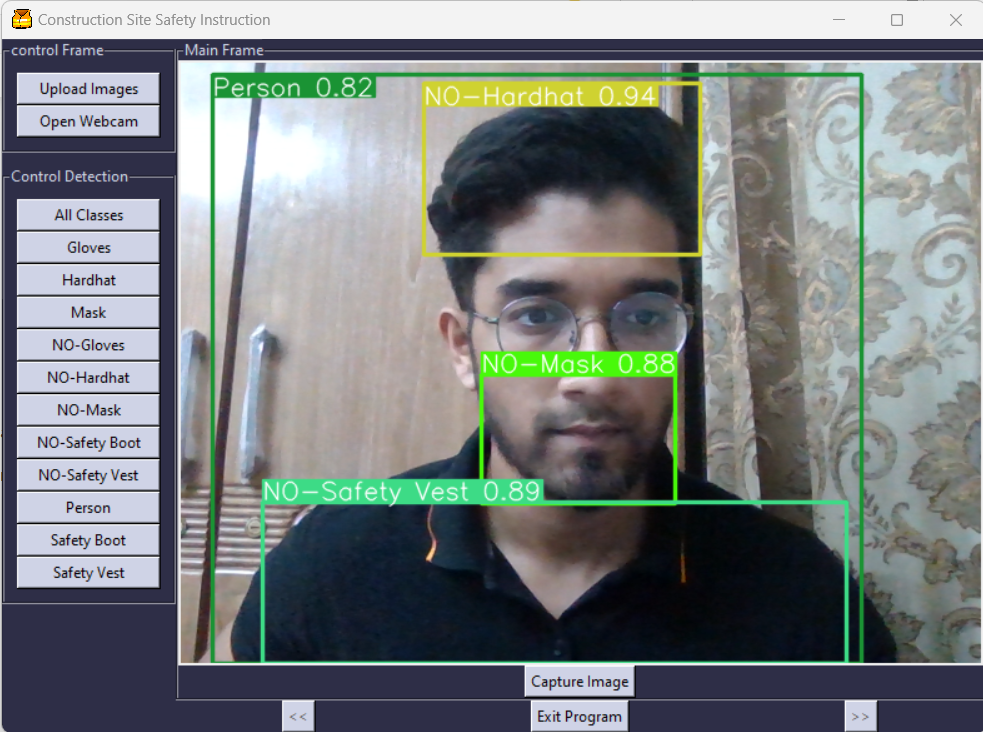
Task: Advance to next image with >> arrow
Action: (x=860, y=716)
